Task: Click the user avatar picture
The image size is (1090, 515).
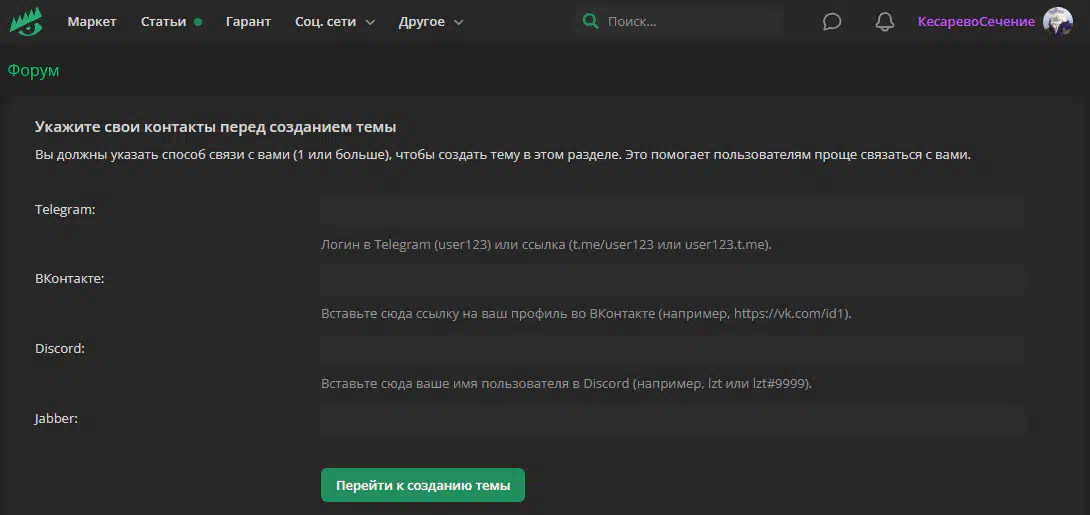Action: (1057, 21)
